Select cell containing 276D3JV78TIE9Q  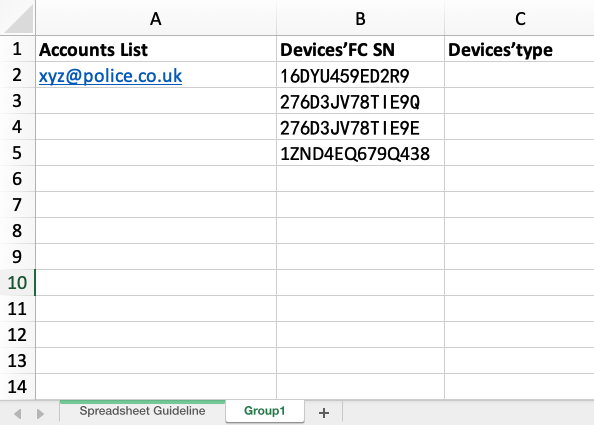(360, 101)
